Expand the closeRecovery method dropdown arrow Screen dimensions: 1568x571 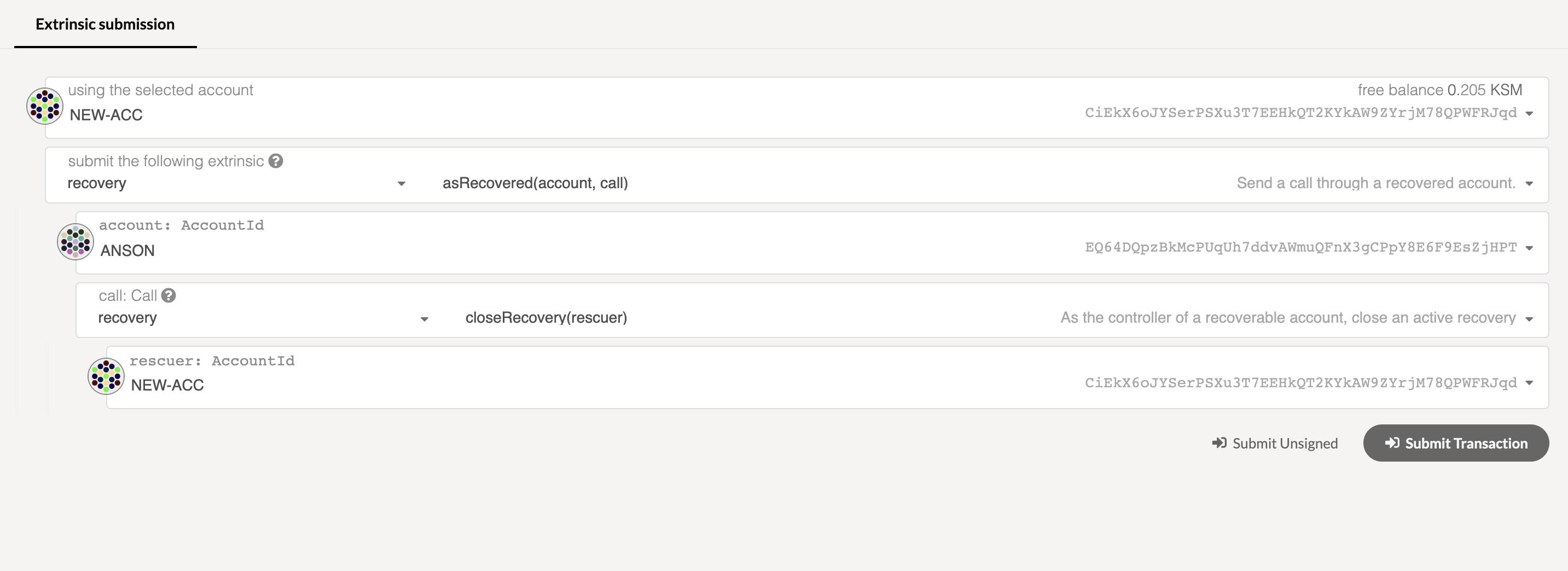1529,319
